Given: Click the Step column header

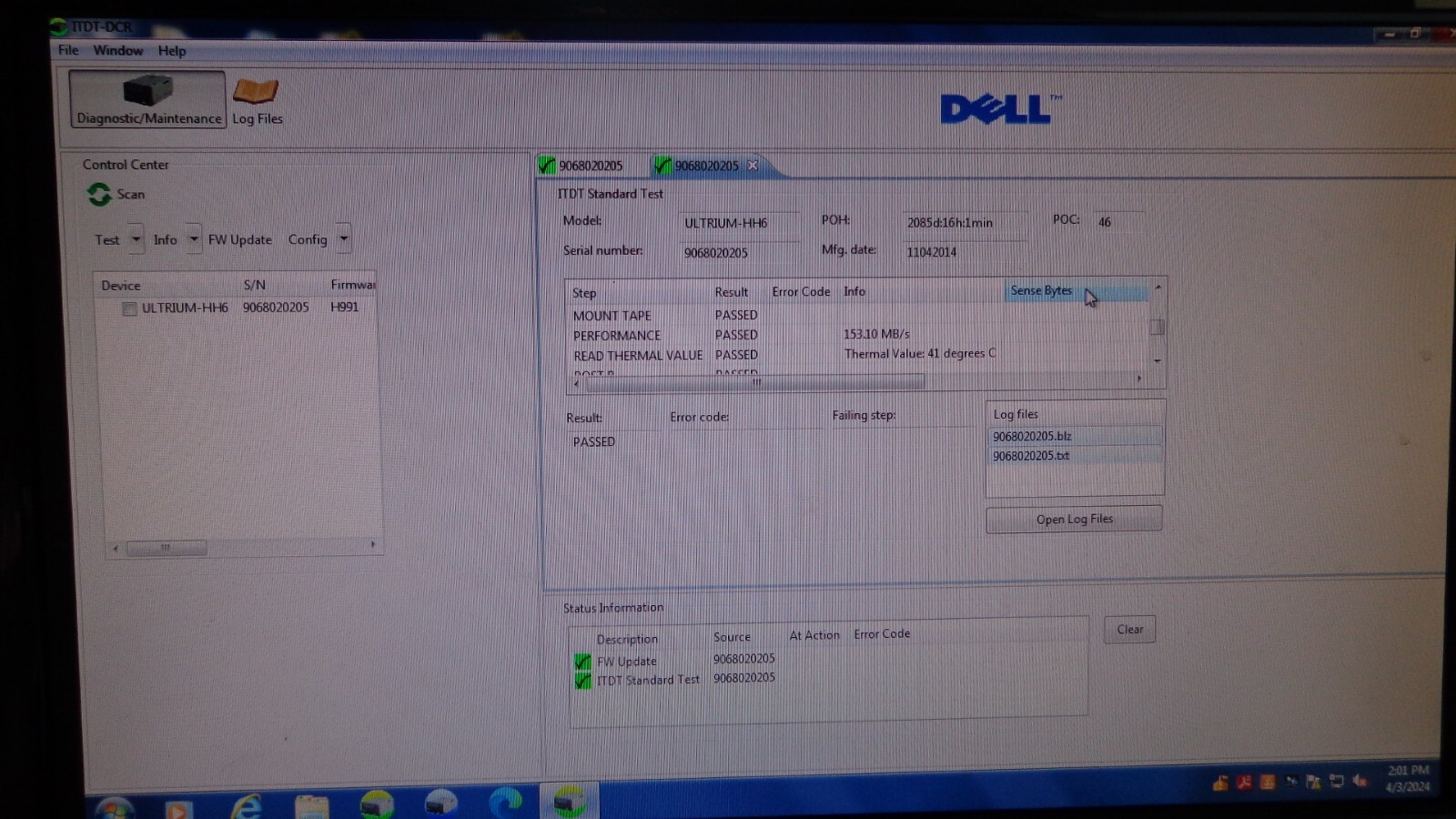Looking at the screenshot, I should click(x=584, y=293).
